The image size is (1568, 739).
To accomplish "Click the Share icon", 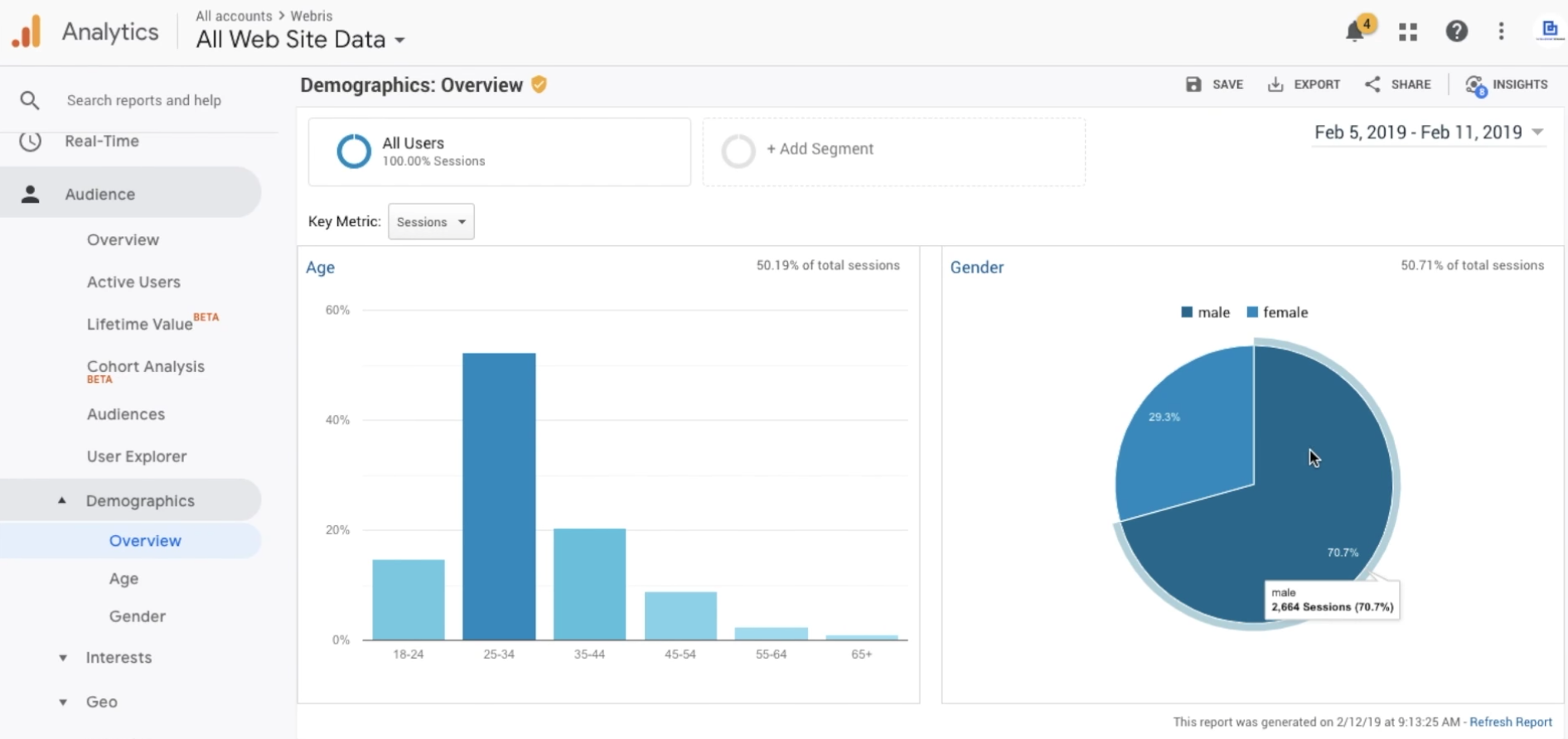I will [x=1372, y=85].
